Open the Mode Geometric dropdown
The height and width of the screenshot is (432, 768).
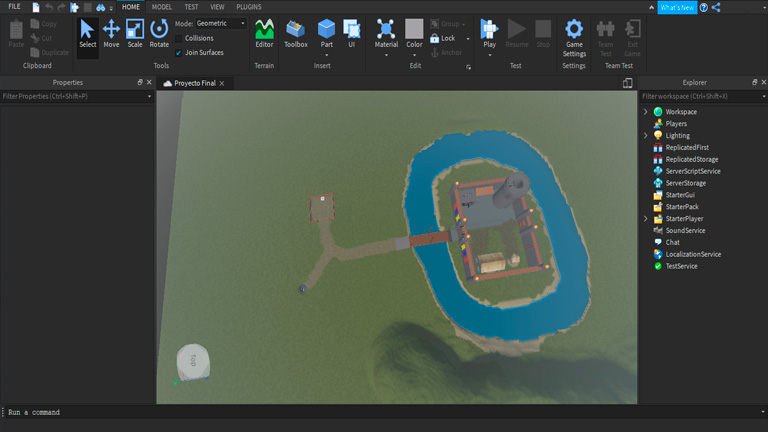pyautogui.click(x=220, y=23)
